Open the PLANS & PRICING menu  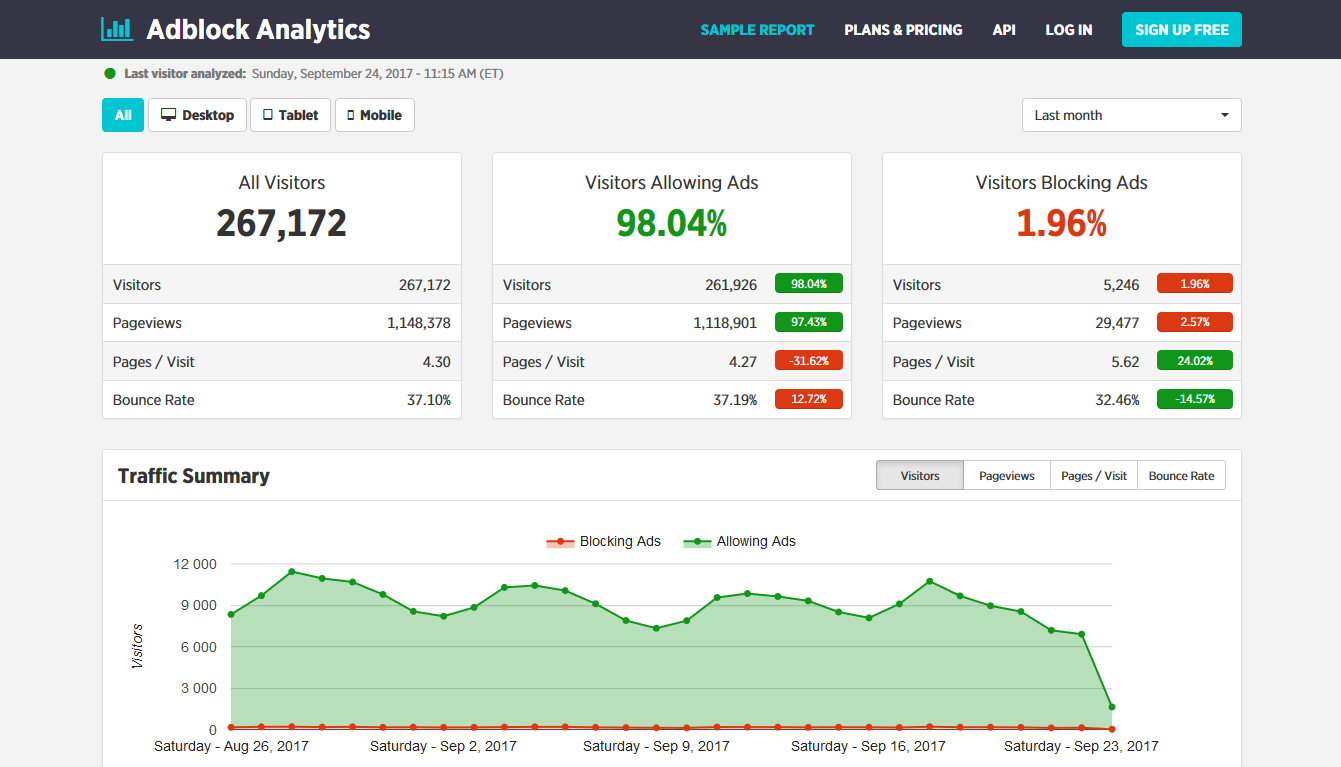pyautogui.click(x=903, y=30)
